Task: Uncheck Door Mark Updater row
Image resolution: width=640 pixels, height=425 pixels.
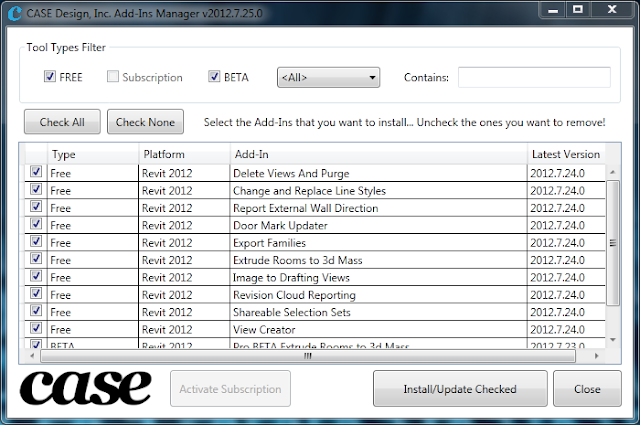Action: [36, 224]
